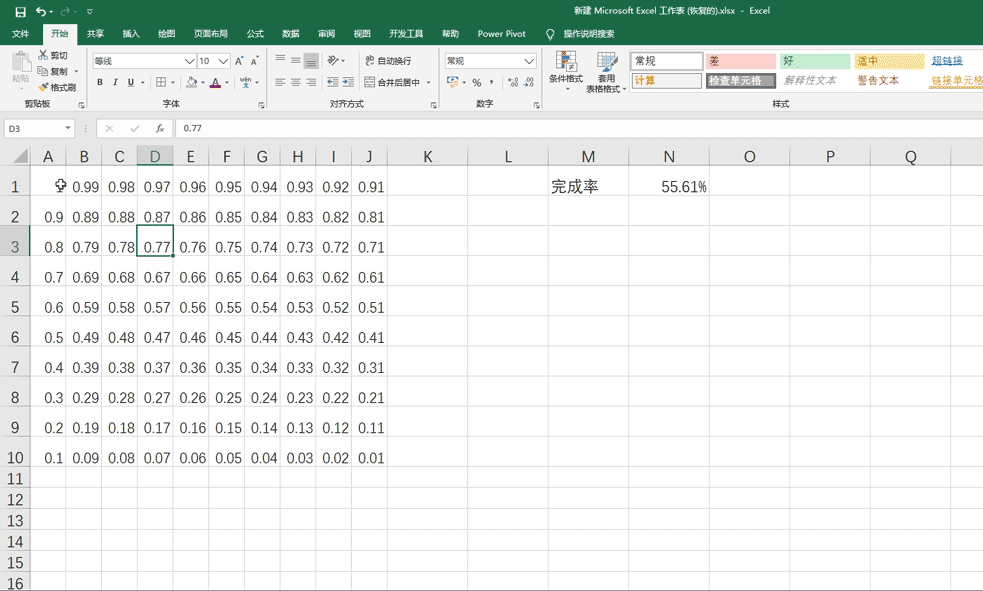The image size is (983, 591).
Task: Click the Decrease Font Size icon
Action: click(255, 61)
